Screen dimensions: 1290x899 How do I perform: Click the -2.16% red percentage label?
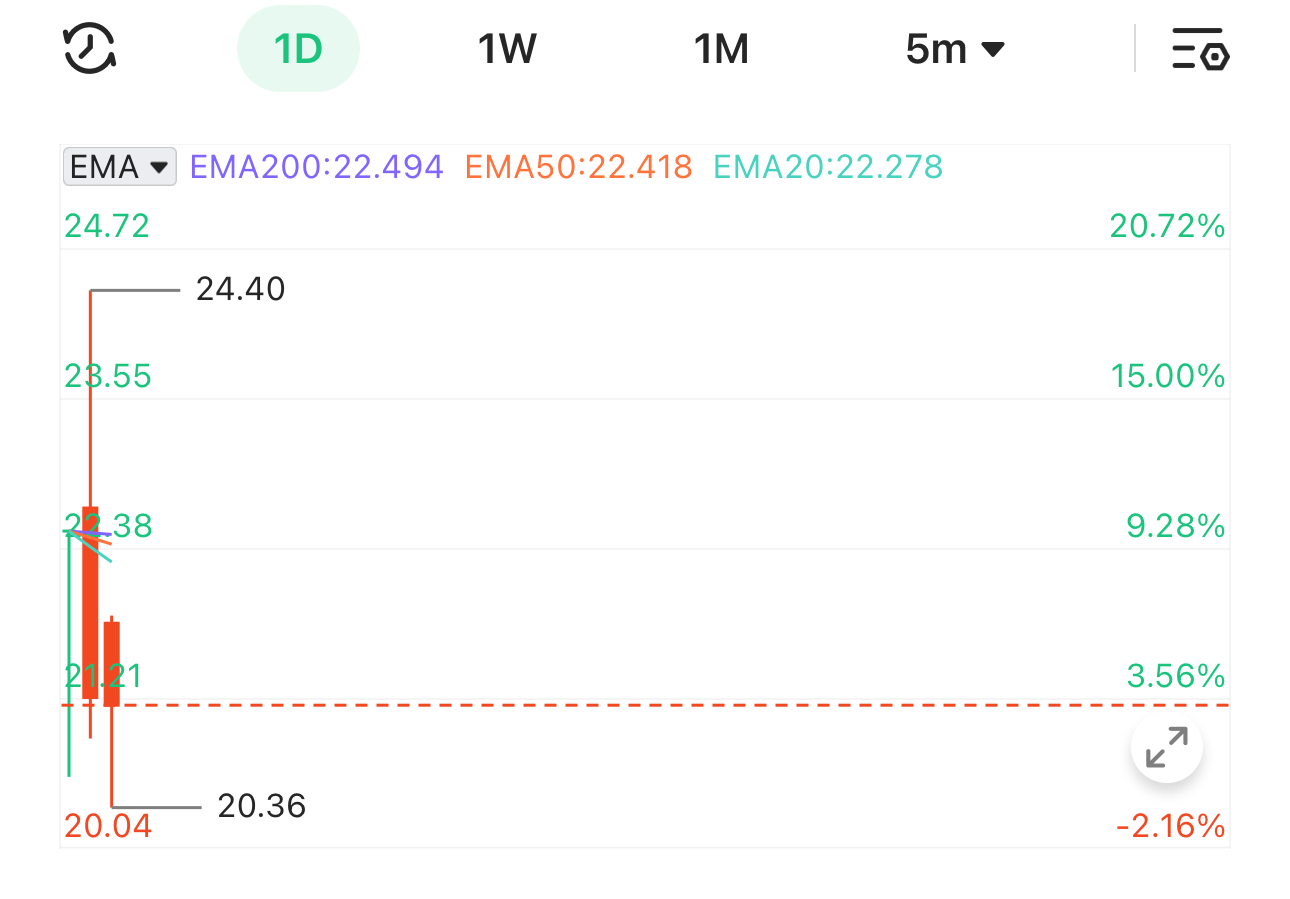click(1170, 826)
